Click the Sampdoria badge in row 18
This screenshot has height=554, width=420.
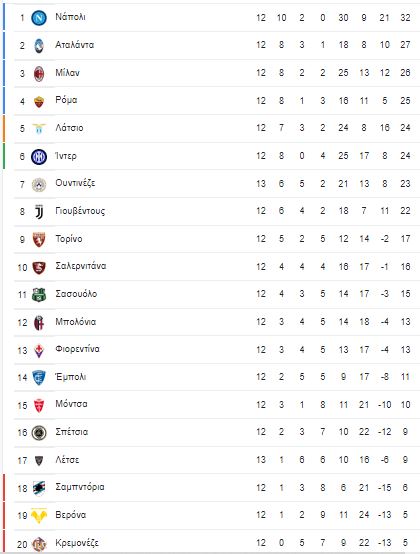click(x=39, y=488)
